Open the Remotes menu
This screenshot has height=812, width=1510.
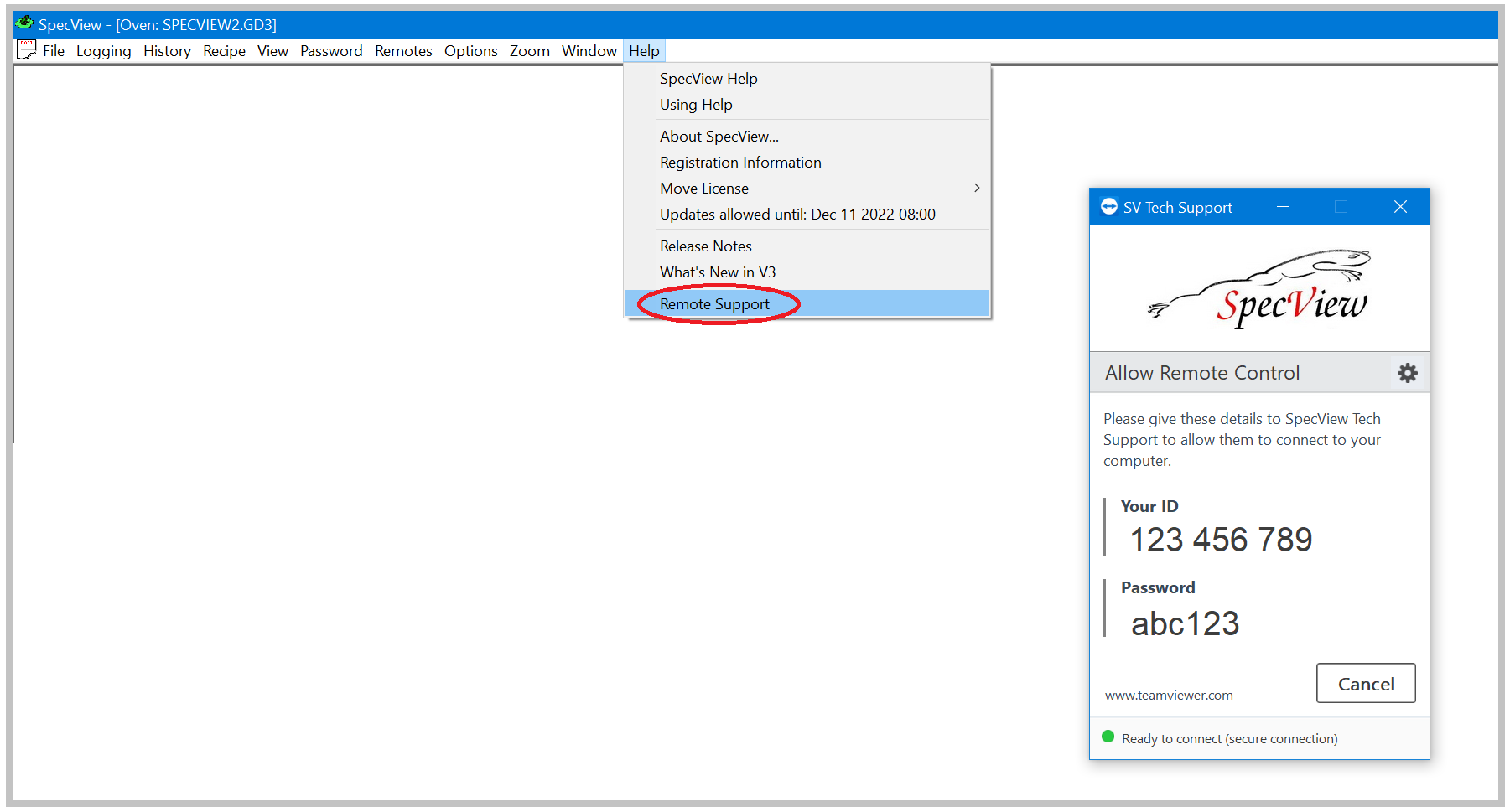(403, 51)
